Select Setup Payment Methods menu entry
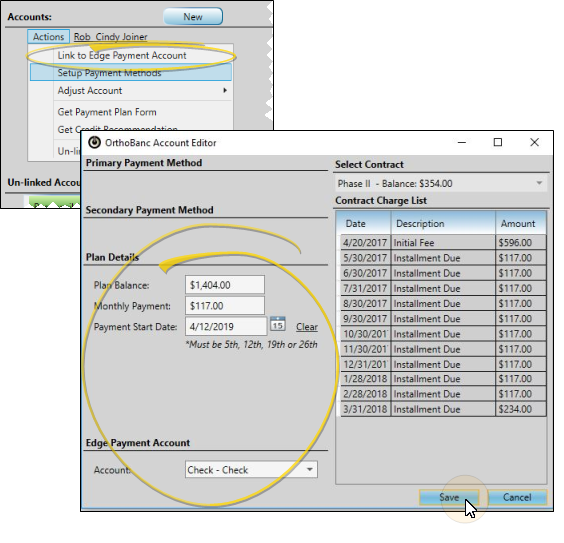Image resolution: width=564 pixels, height=543 pixels. click(131, 73)
